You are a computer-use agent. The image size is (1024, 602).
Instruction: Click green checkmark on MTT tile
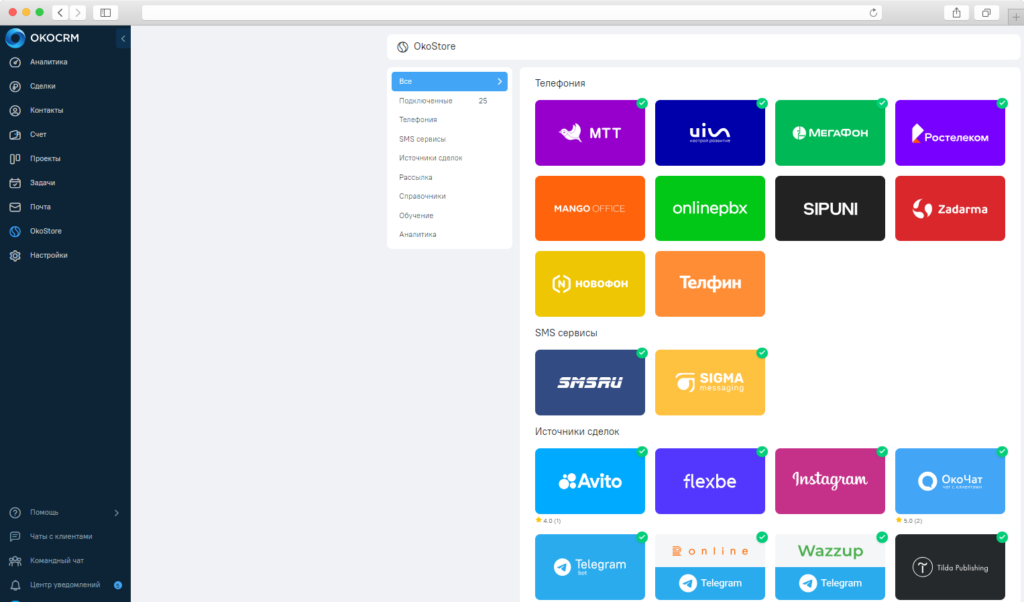coord(642,103)
